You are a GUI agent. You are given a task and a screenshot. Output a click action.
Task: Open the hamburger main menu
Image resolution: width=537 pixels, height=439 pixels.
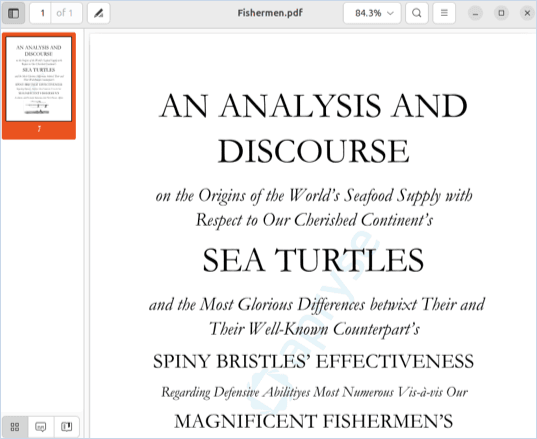click(444, 13)
